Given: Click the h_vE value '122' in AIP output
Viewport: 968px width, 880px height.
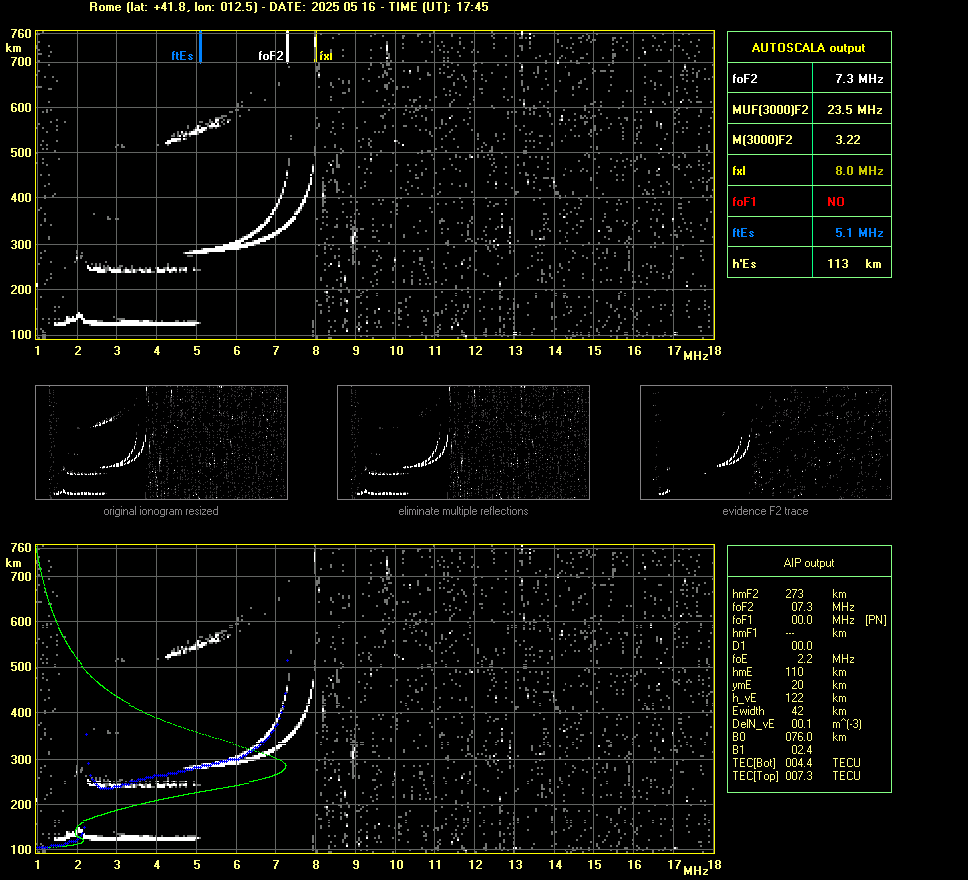Looking at the screenshot, I should 795,698.
